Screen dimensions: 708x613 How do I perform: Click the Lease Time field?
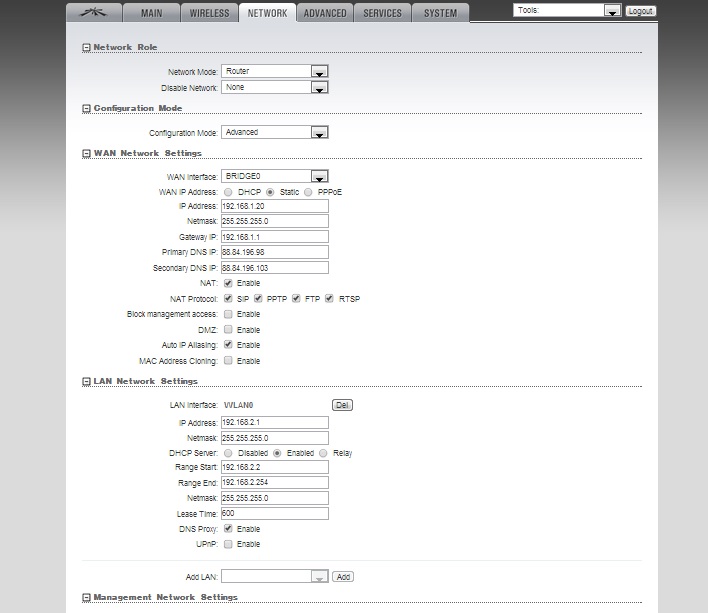(x=275, y=513)
